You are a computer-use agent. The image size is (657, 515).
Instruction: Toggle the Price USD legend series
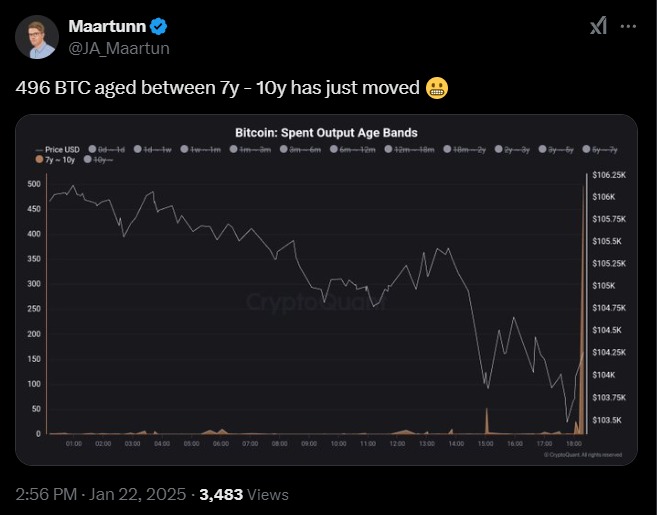[58, 150]
